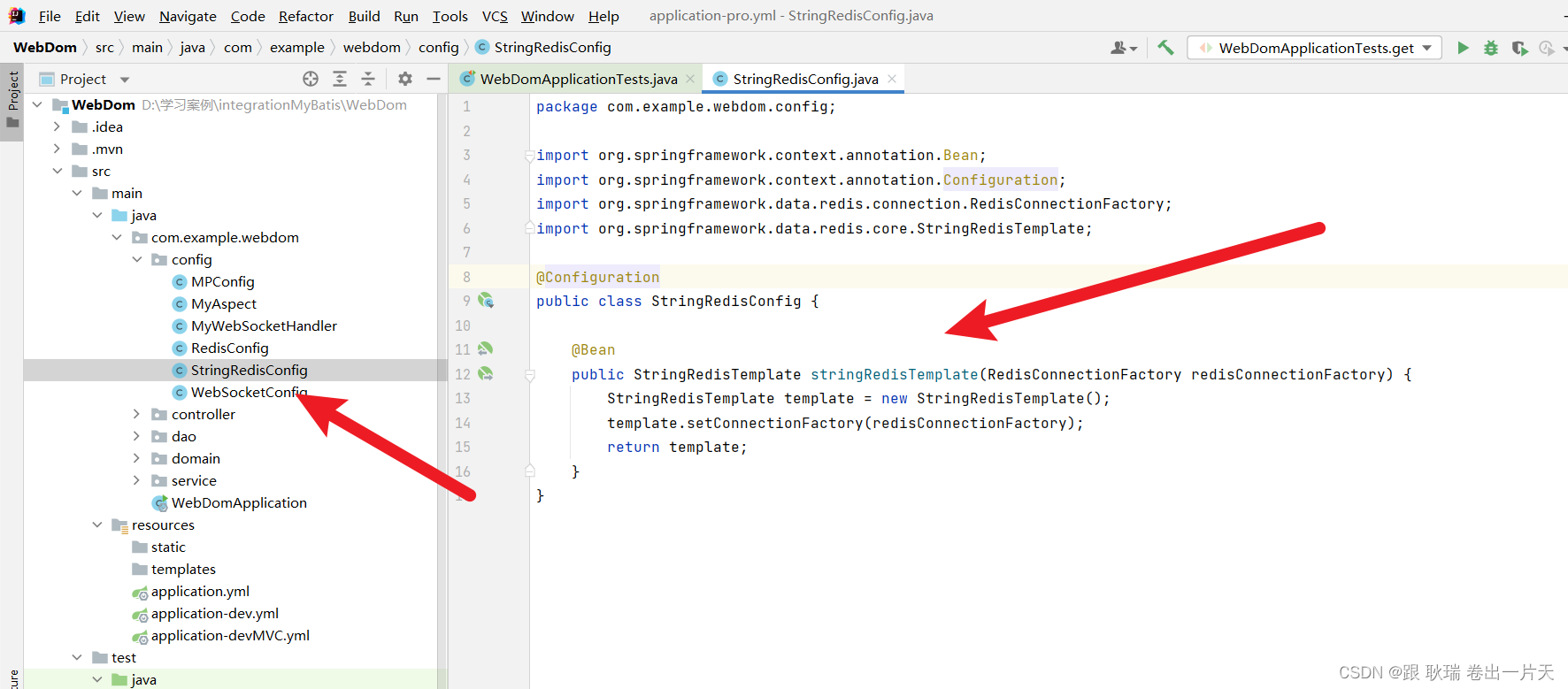Open the run configuration dropdown WebDomApplicationTests.get

pyautogui.click(x=1315, y=48)
